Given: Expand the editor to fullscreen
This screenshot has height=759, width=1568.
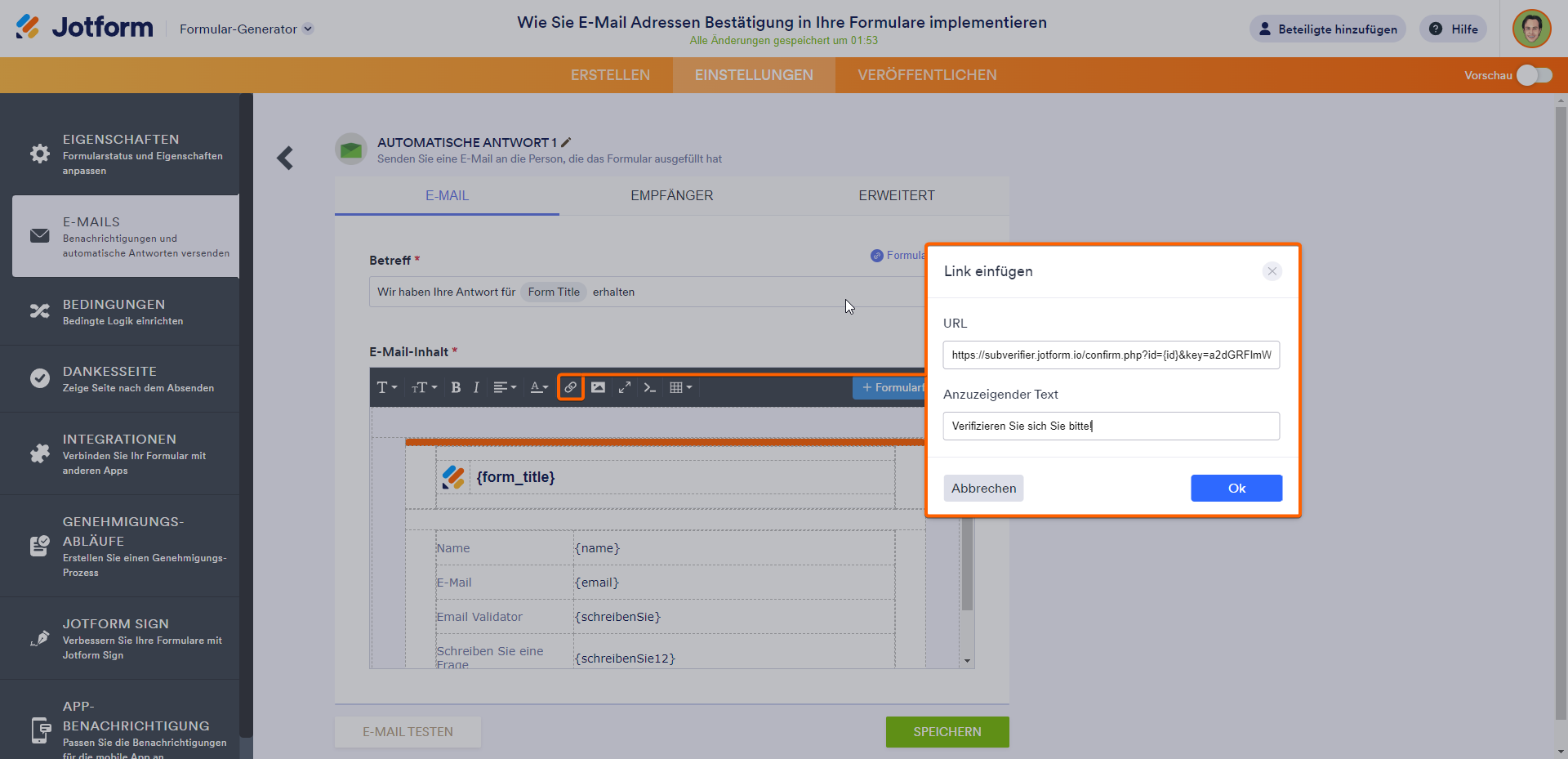Looking at the screenshot, I should click(625, 387).
